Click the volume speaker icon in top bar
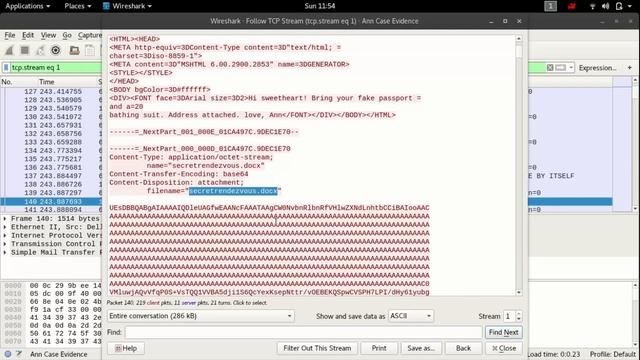The image size is (640, 360). (x=605, y=6)
